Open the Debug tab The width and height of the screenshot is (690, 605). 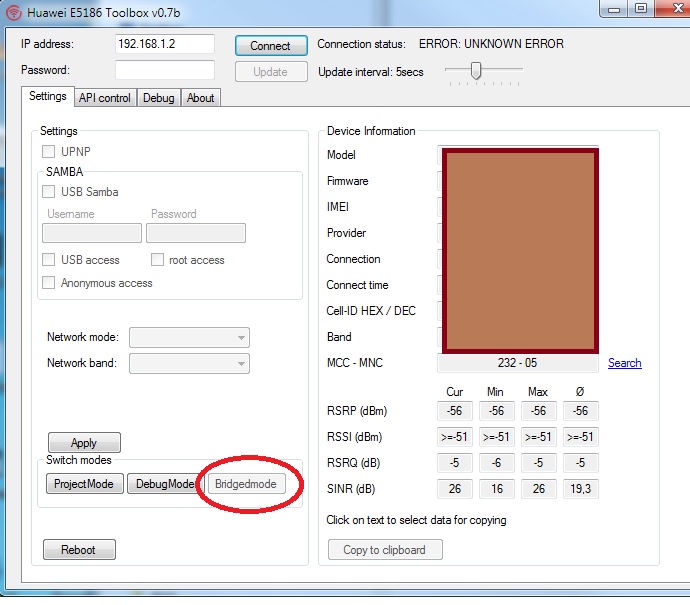point(158,98)
